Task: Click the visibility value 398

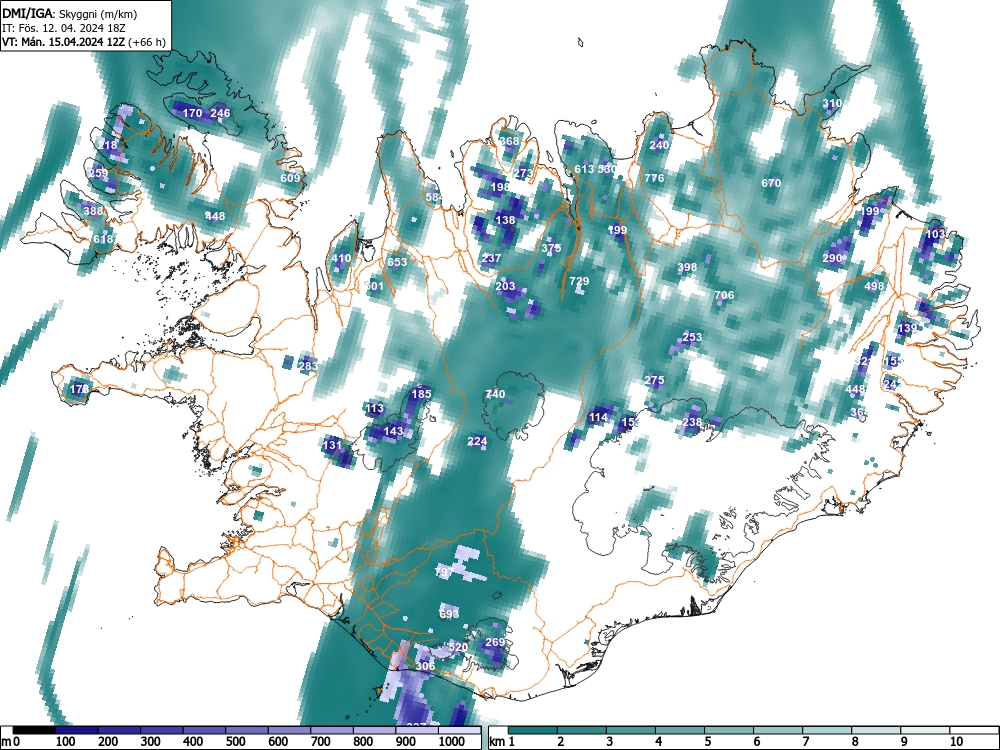Action: pyautogui.click(x=687, y=267)
